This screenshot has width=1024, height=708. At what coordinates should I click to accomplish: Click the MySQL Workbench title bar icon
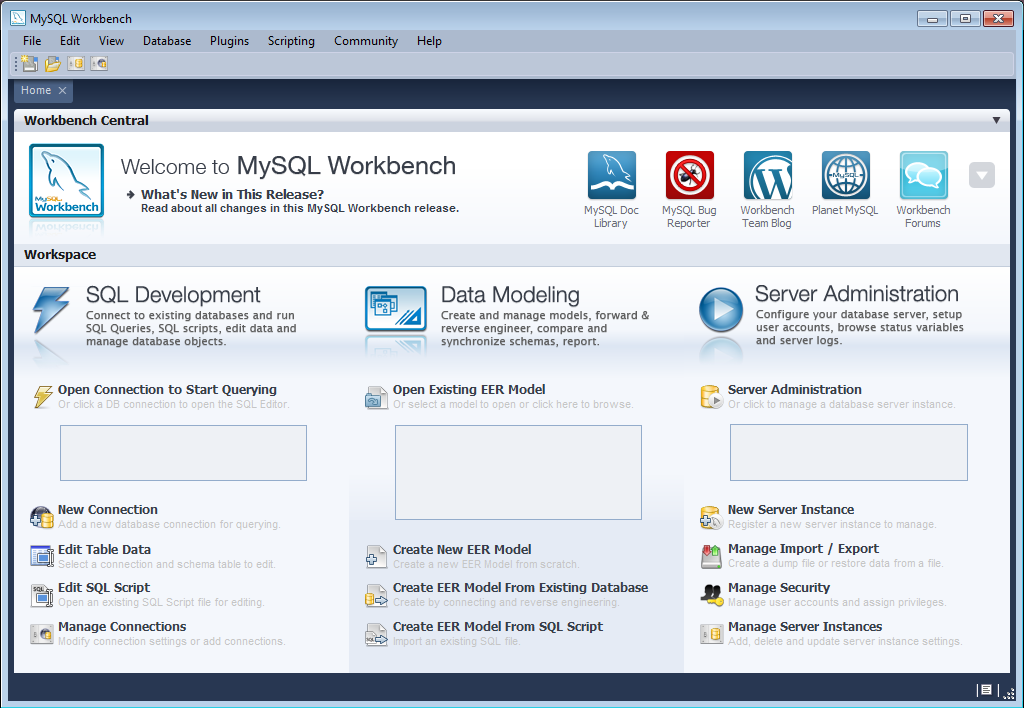coord(18,18)
